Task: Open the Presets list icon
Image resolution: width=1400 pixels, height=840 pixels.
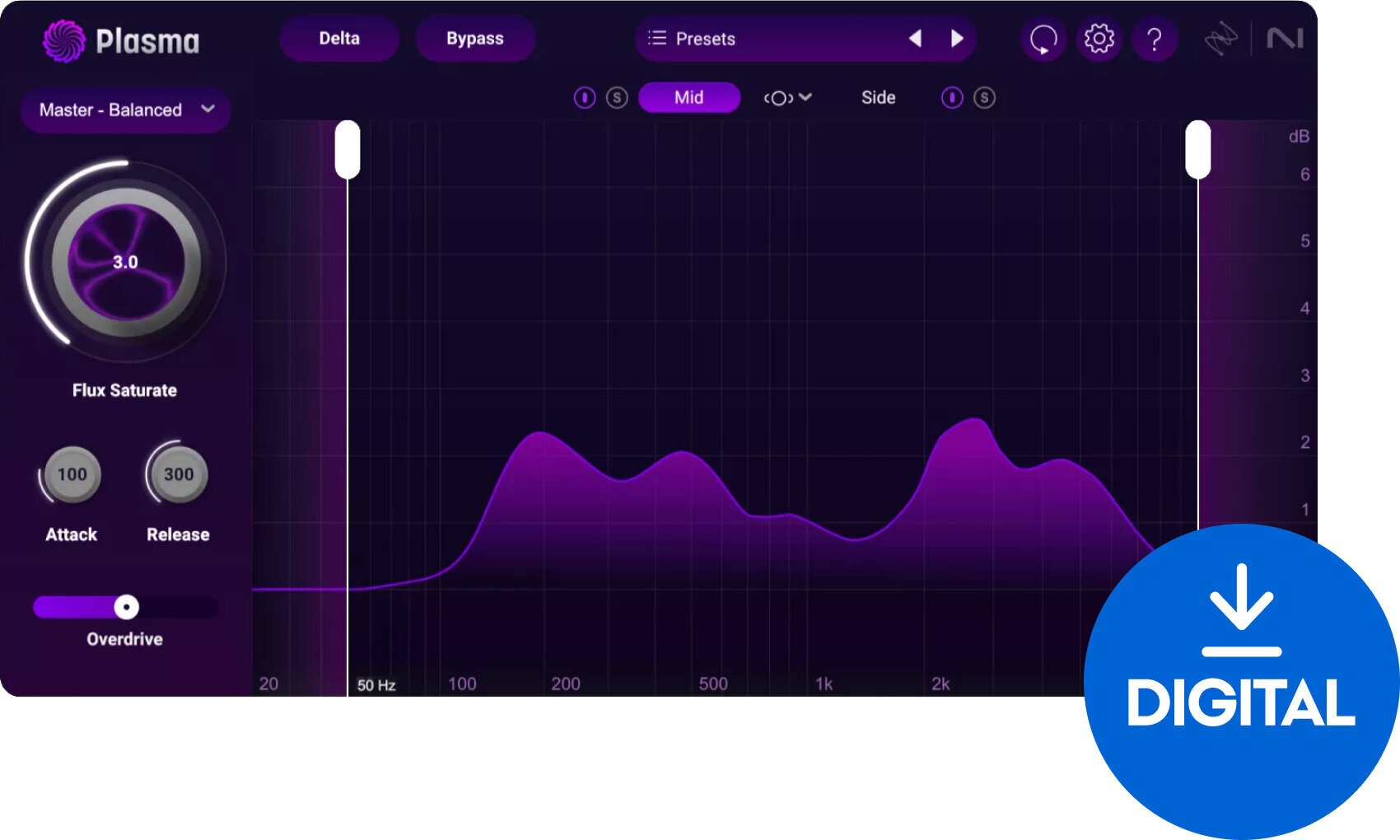Action: click(658, 38)
